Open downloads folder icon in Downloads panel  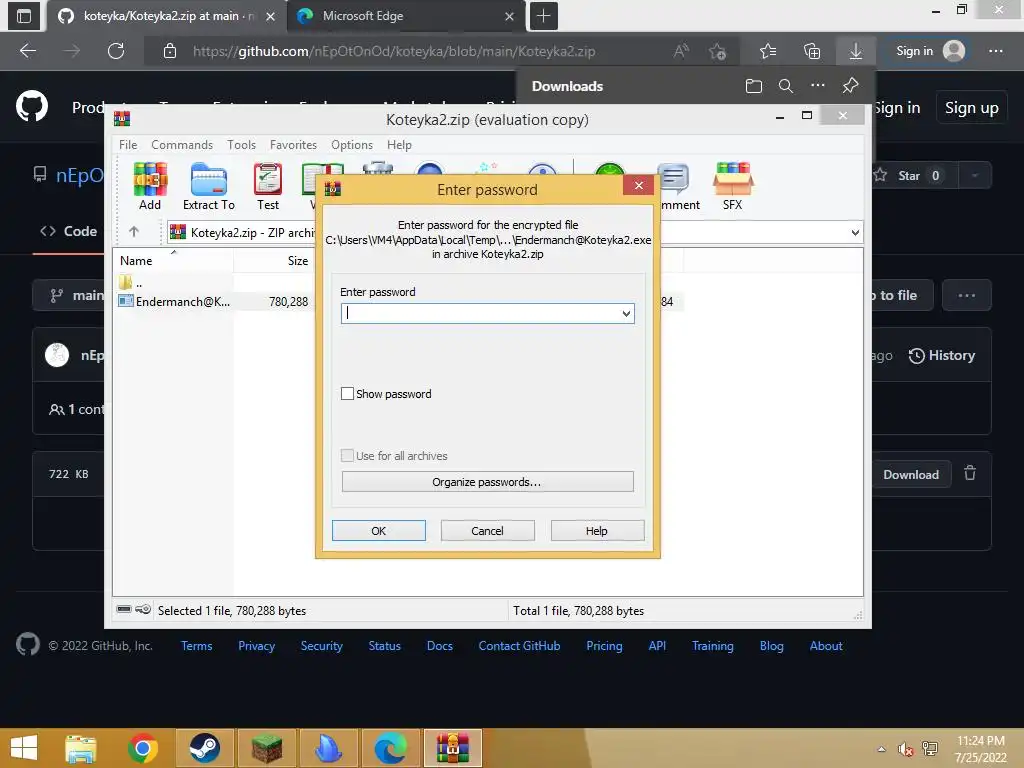[x=754, y=86]
